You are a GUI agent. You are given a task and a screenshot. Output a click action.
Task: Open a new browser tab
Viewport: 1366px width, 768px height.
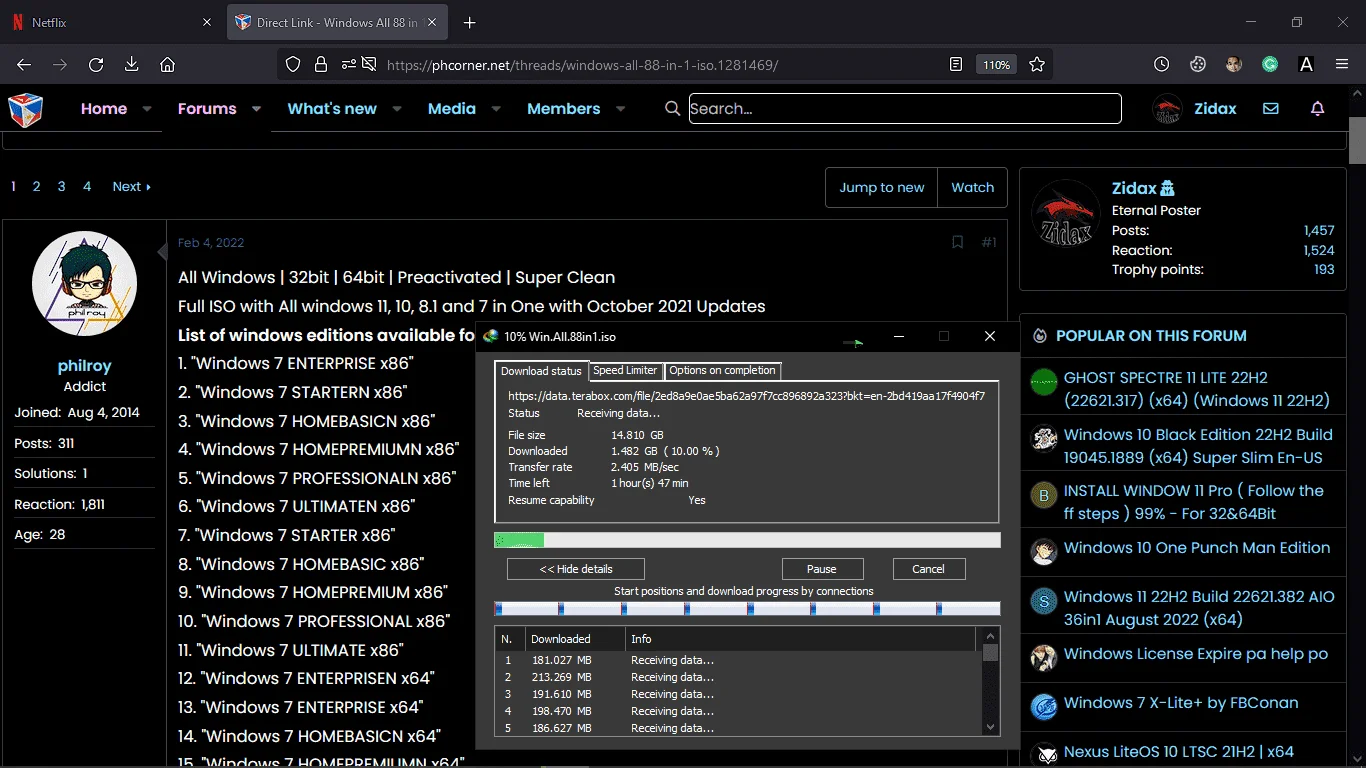470,23
